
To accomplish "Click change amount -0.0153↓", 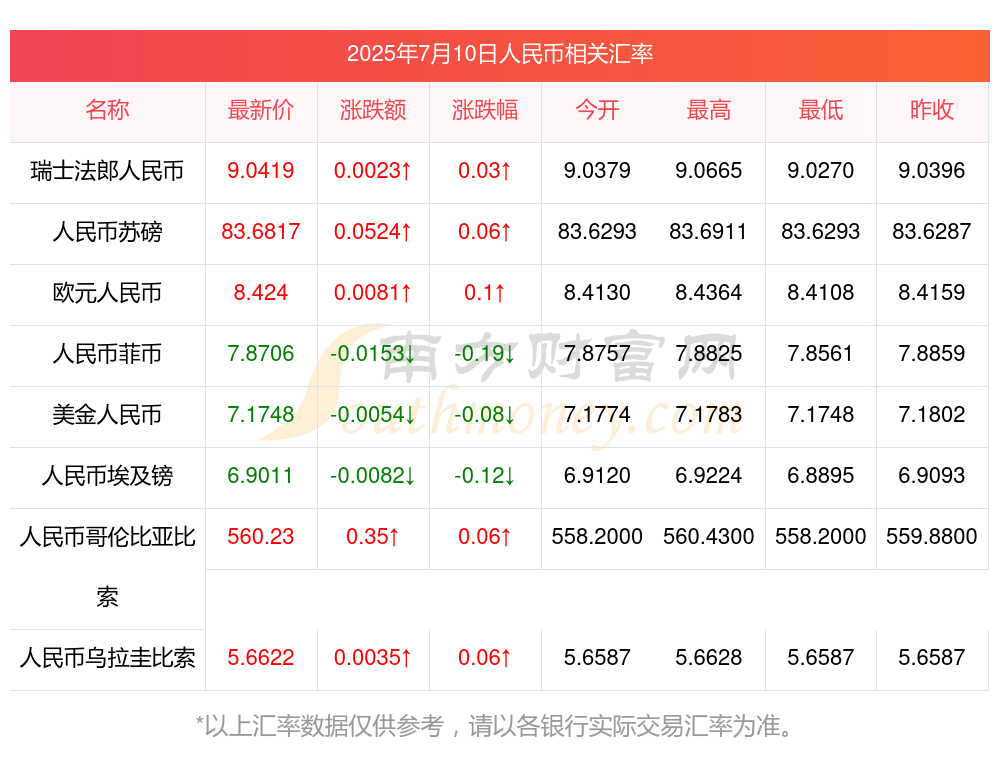I will [373, 353].
